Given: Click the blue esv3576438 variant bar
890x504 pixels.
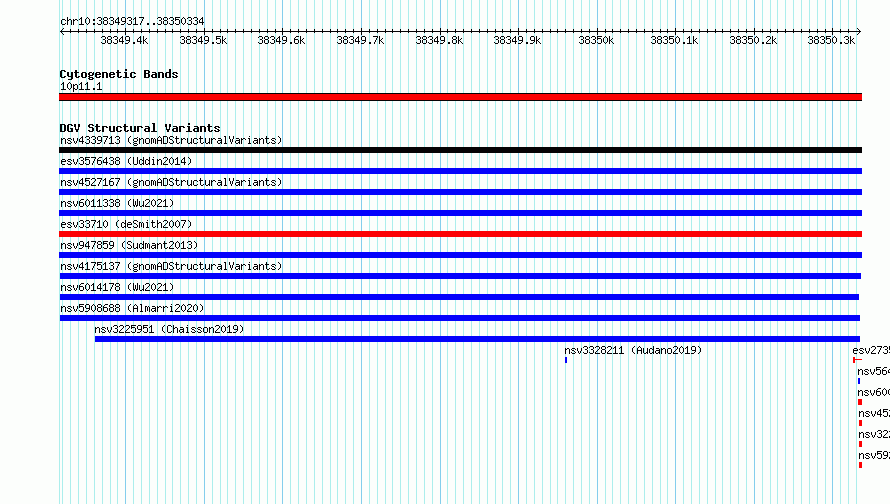Looking at the screenshot, I should point(460,171).
